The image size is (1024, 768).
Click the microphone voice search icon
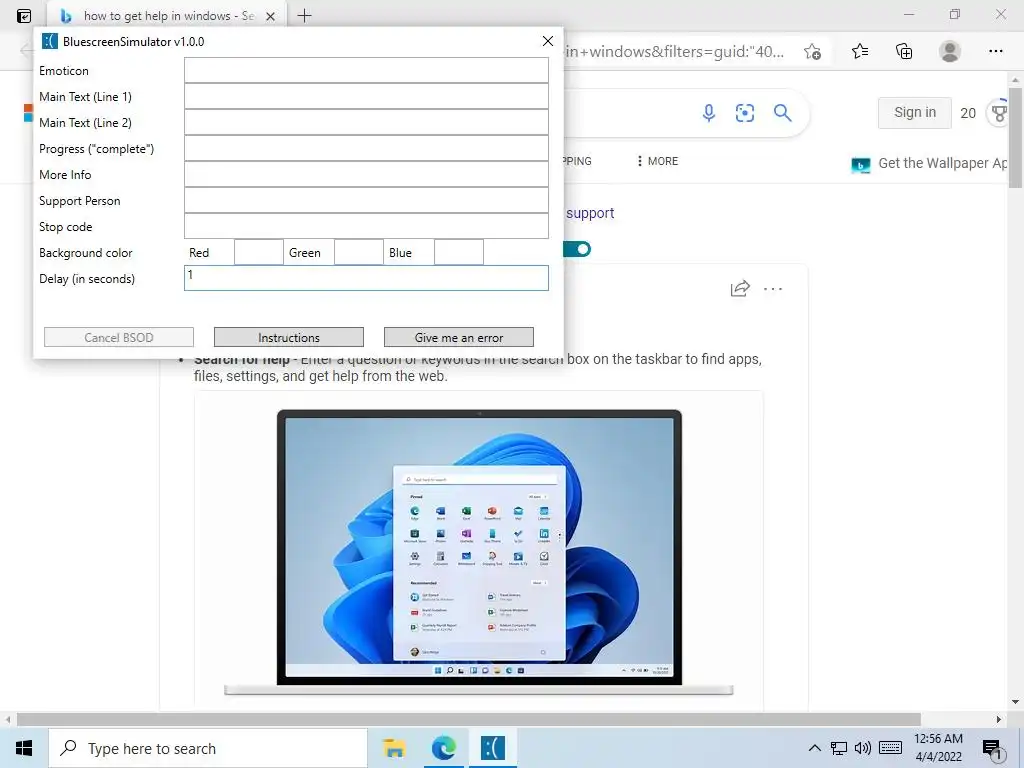[x=709, y=113]
